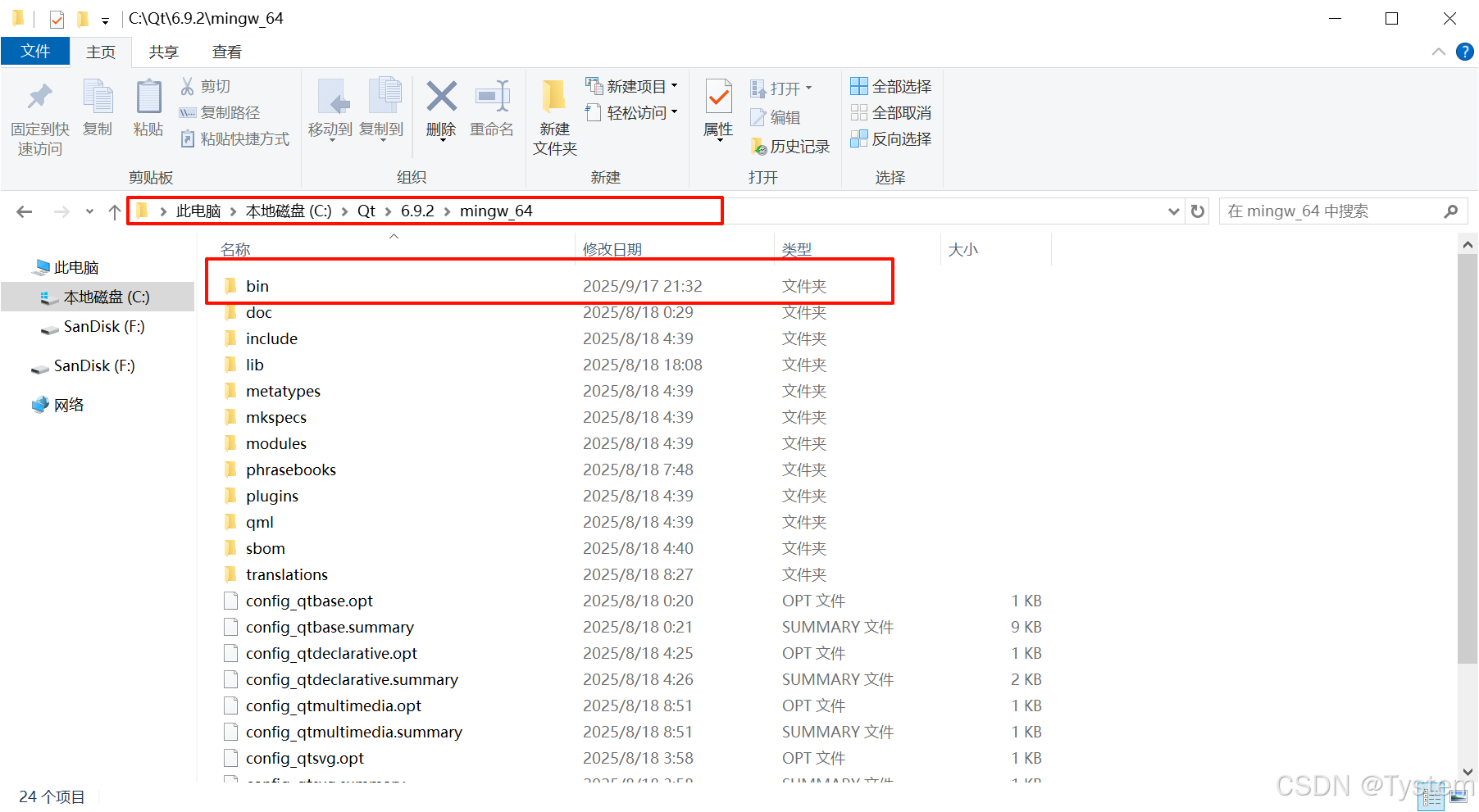Image resolution: width=1479 pixels, height=812 pixels.
Task: Click the Delete X icon
Action: tap(441, 97)
